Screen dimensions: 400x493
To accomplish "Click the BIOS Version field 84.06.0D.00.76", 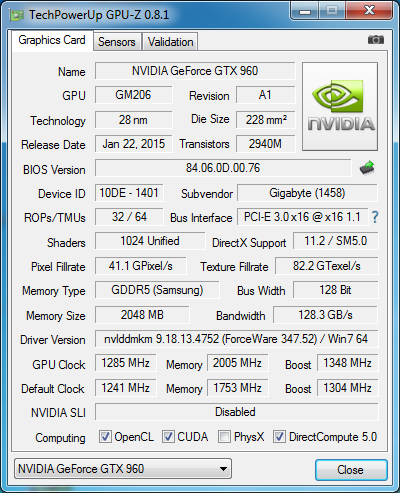I will coord(223,168).
